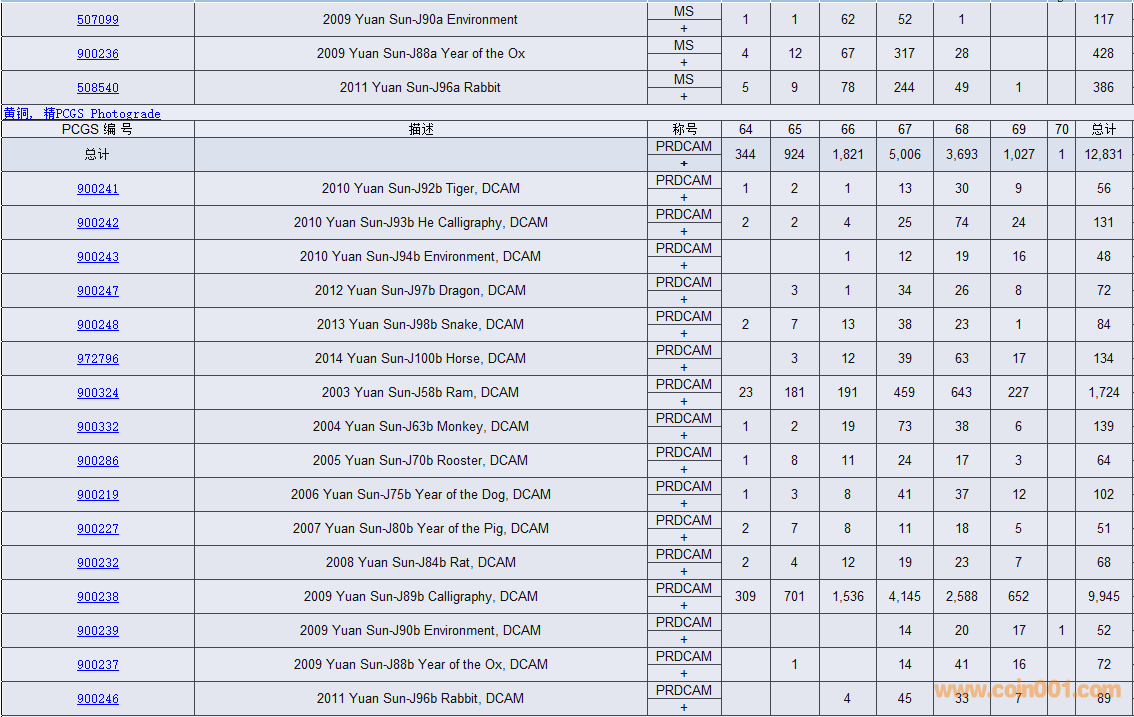Click link 900227 Year of the Pig

pyautogui.click(x=98, y=529)
